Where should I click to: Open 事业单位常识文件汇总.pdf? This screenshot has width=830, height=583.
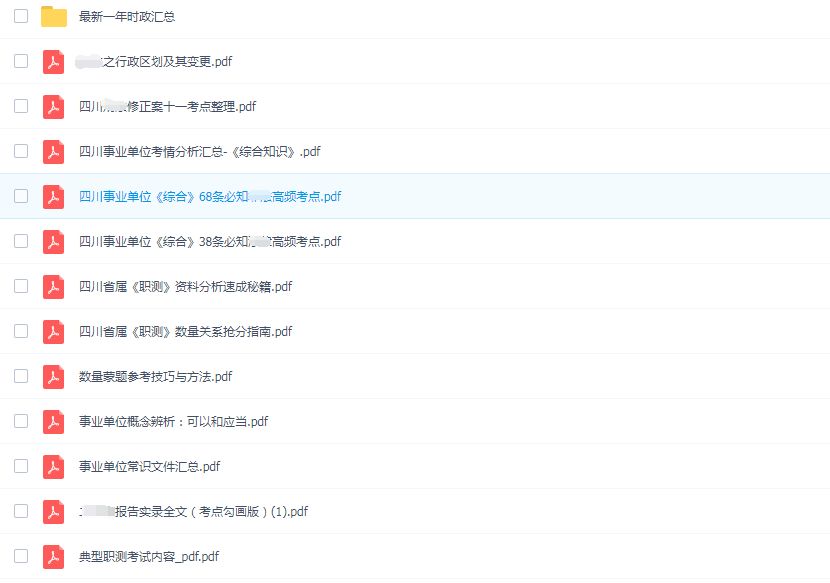point(149,467)
